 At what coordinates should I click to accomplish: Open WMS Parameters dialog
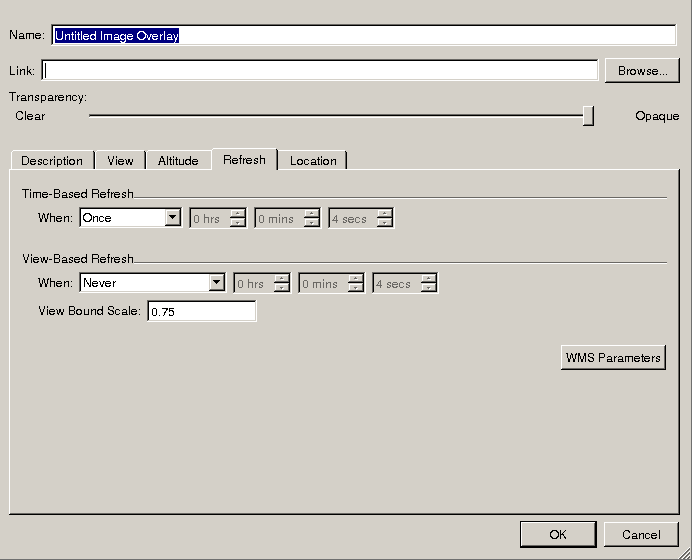click(x=613, y=358)
